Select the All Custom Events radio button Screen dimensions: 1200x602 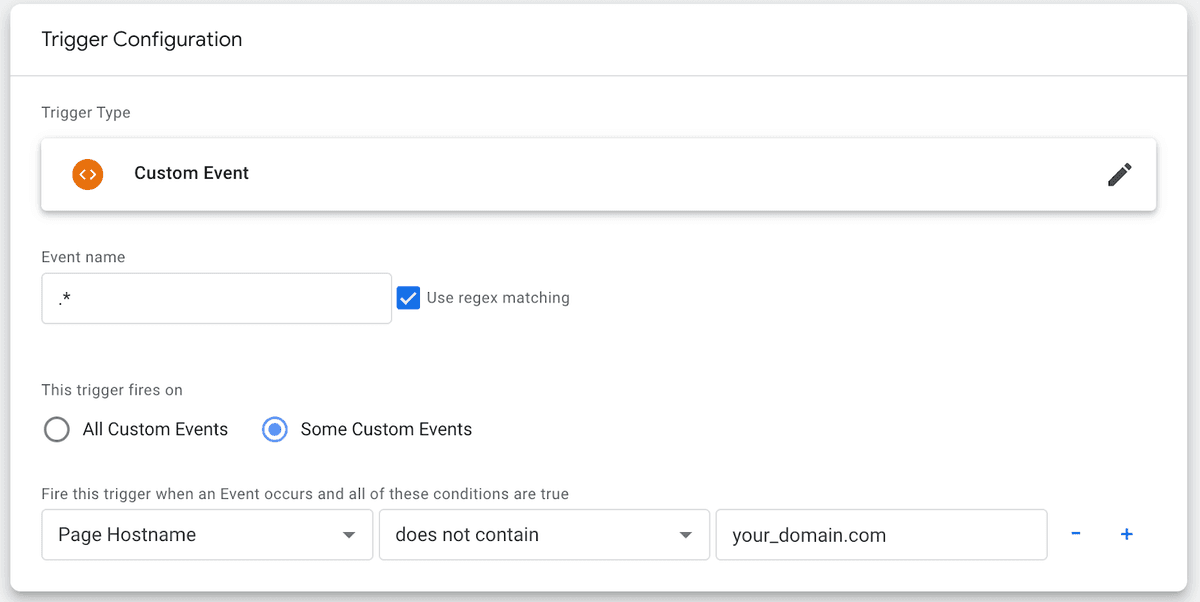pos(57,429)
